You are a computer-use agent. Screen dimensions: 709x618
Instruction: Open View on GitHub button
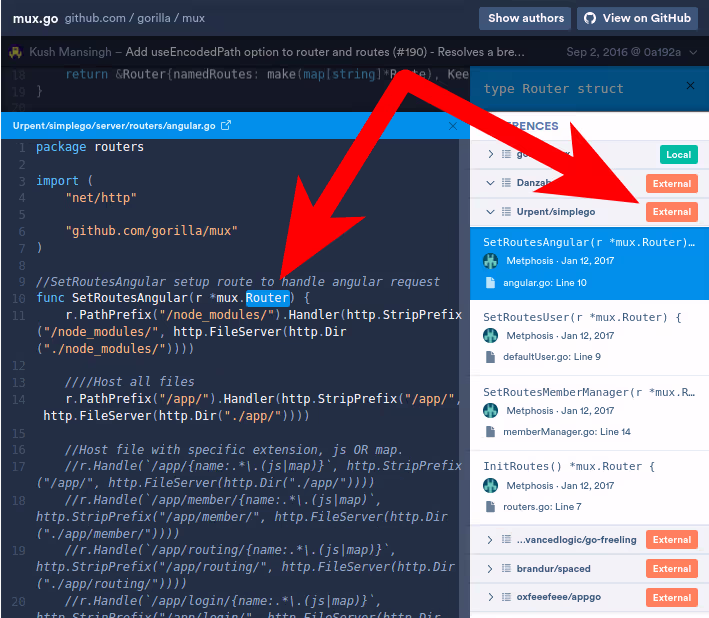tap(637, 19)
